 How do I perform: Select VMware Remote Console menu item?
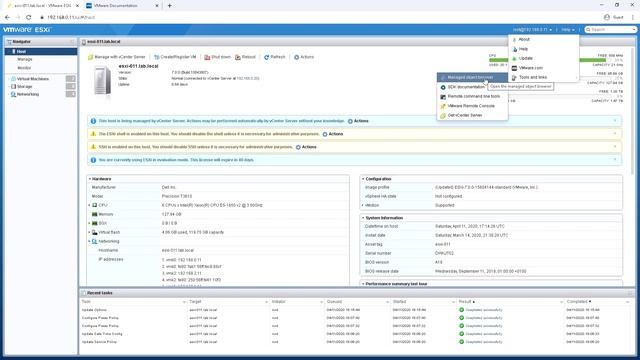(472, 106)
